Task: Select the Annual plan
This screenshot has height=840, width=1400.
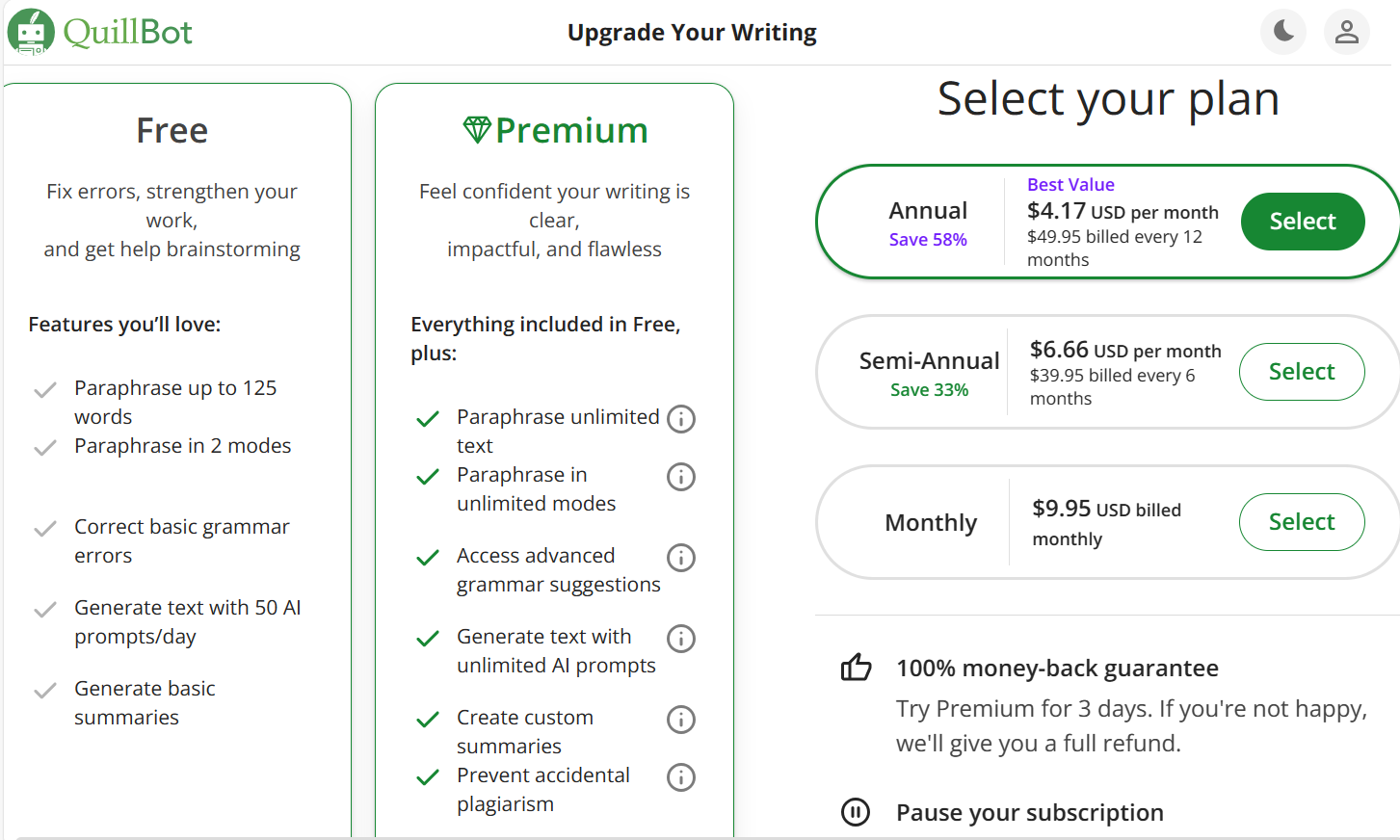Action: 1302,222
